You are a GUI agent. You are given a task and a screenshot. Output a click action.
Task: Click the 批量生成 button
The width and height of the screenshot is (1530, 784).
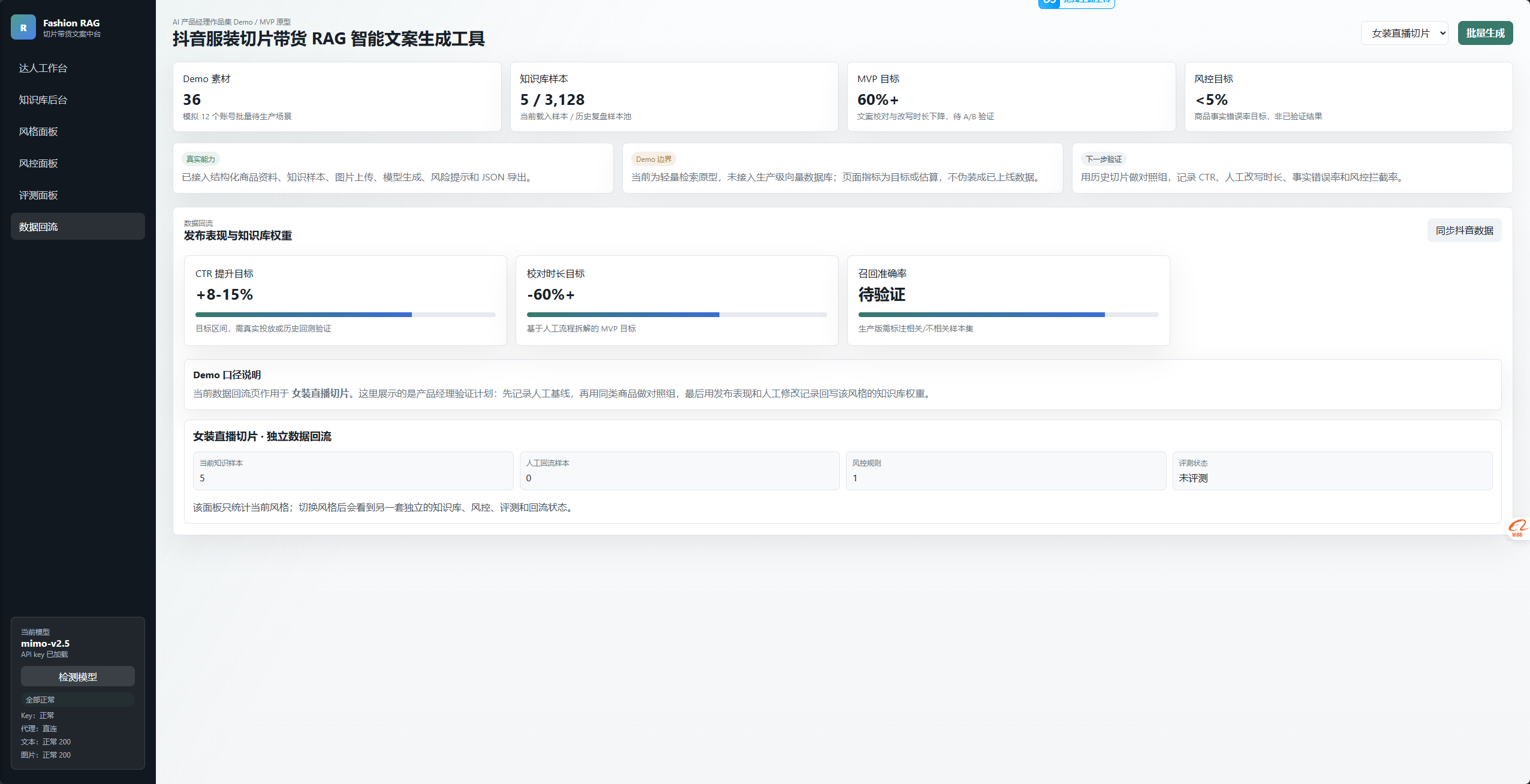tap(1485, 33)
